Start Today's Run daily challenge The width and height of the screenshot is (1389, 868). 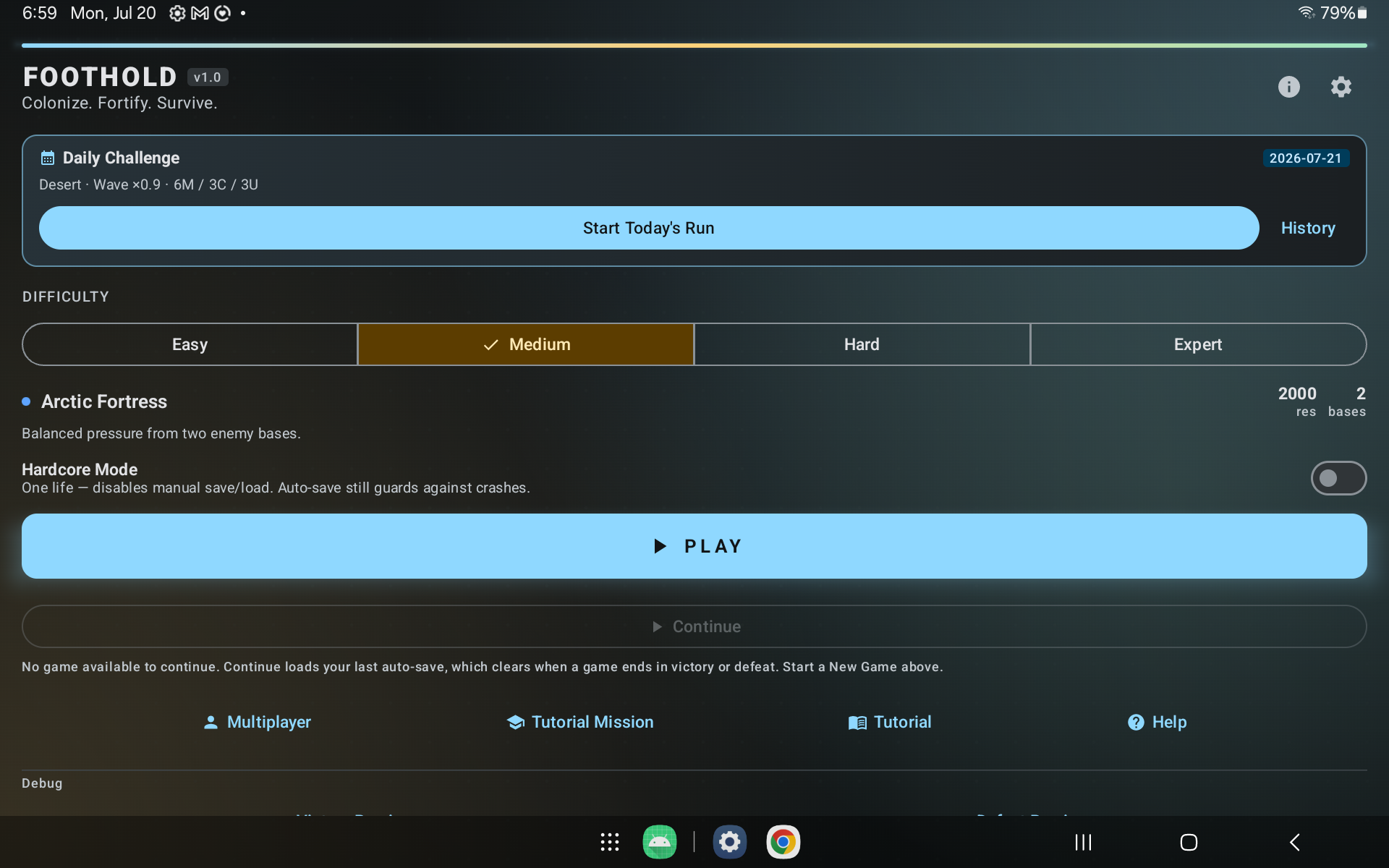click(649, 228)
